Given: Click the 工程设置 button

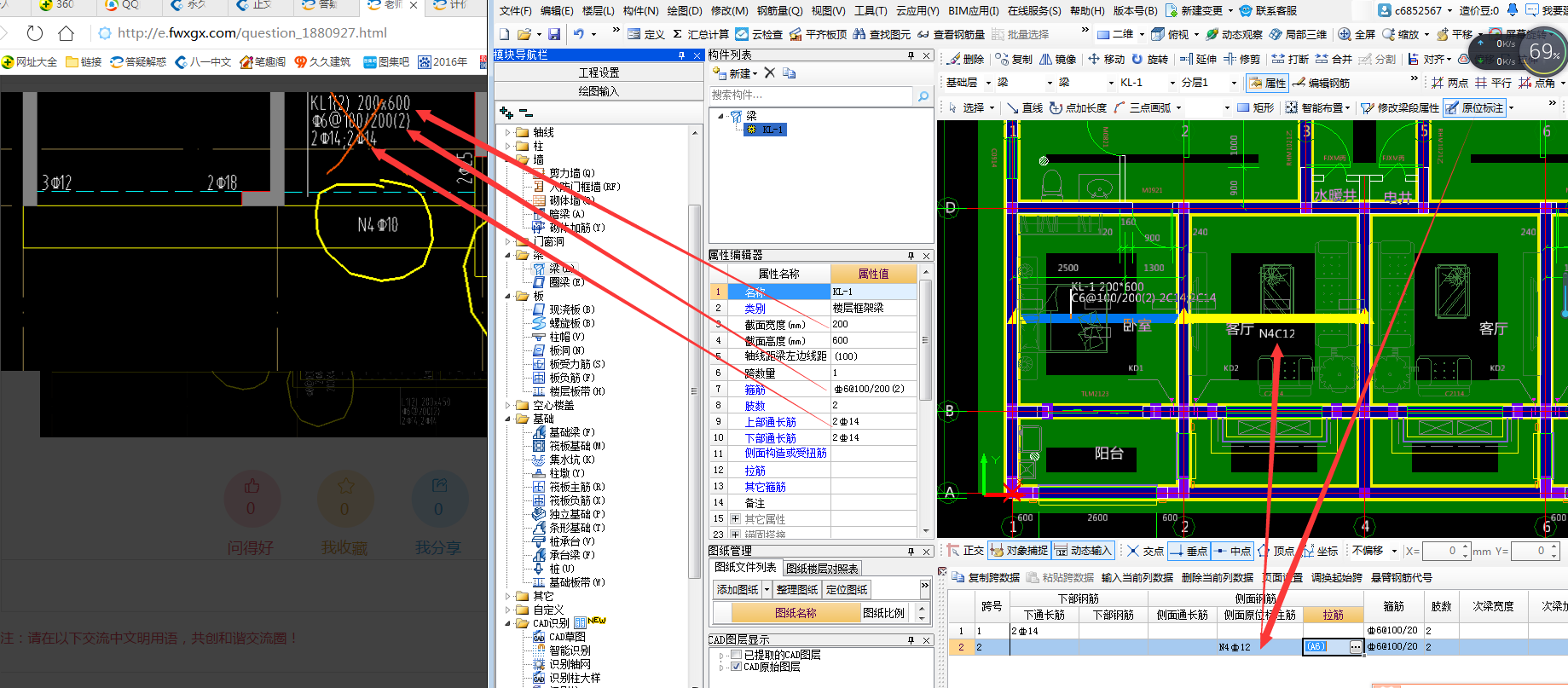Looking at the screenshot, I should [x=599, y=72].
